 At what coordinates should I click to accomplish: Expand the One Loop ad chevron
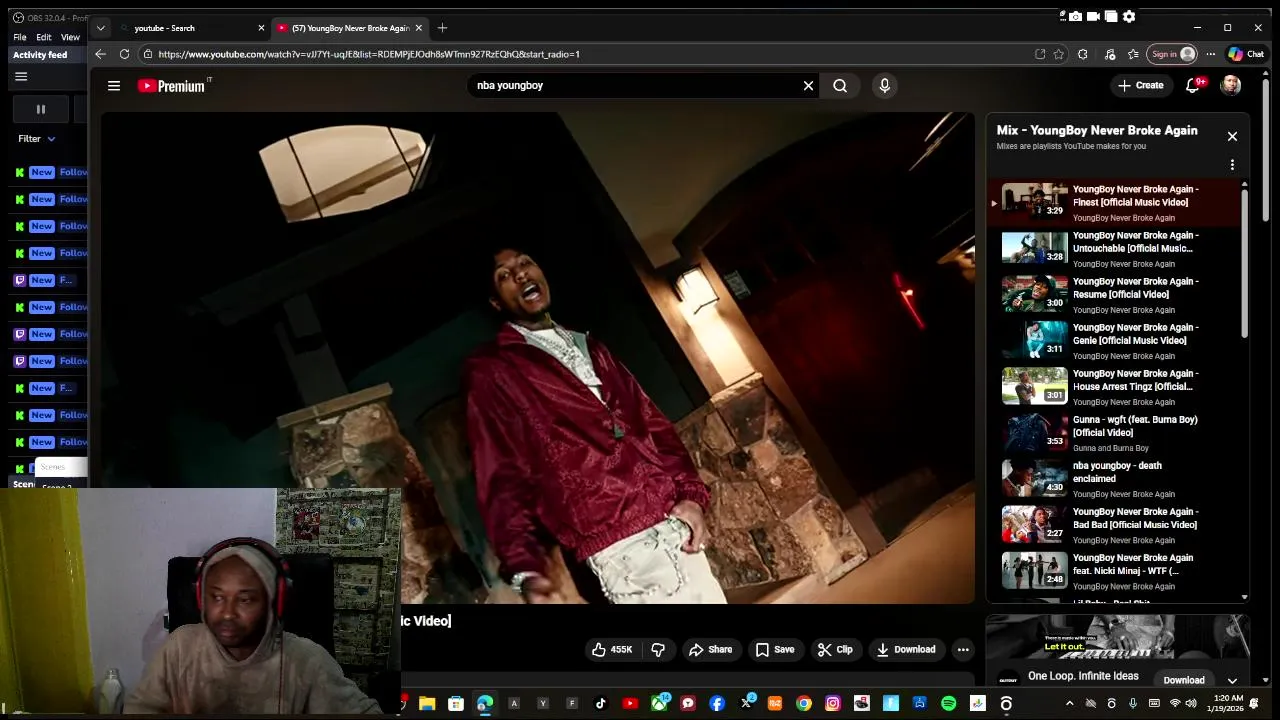coord(1232,681)
